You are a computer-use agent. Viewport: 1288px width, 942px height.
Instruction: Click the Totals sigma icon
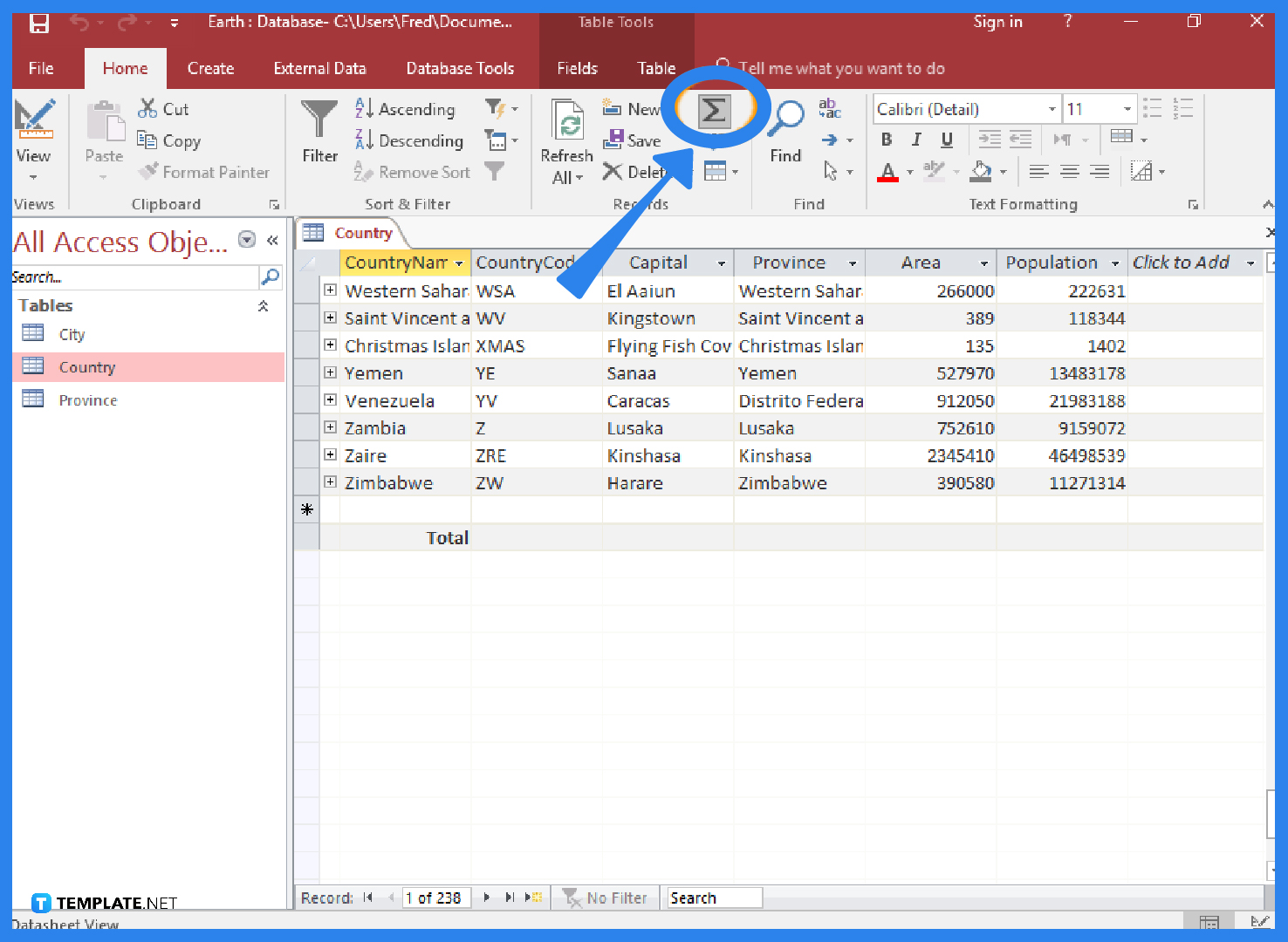tap(714, 108)
